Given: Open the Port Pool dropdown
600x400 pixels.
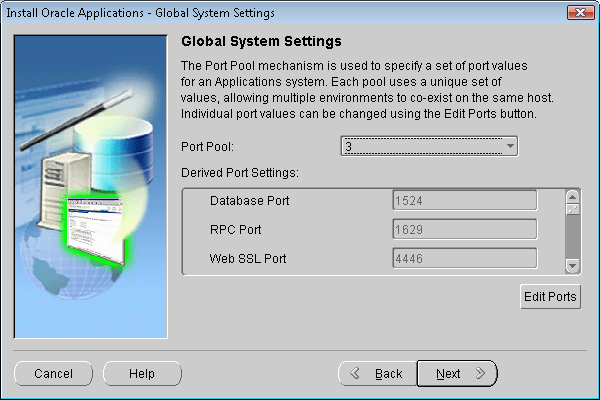Looking at the screenshot, I should pyautogui.click(x=429, y=146).
